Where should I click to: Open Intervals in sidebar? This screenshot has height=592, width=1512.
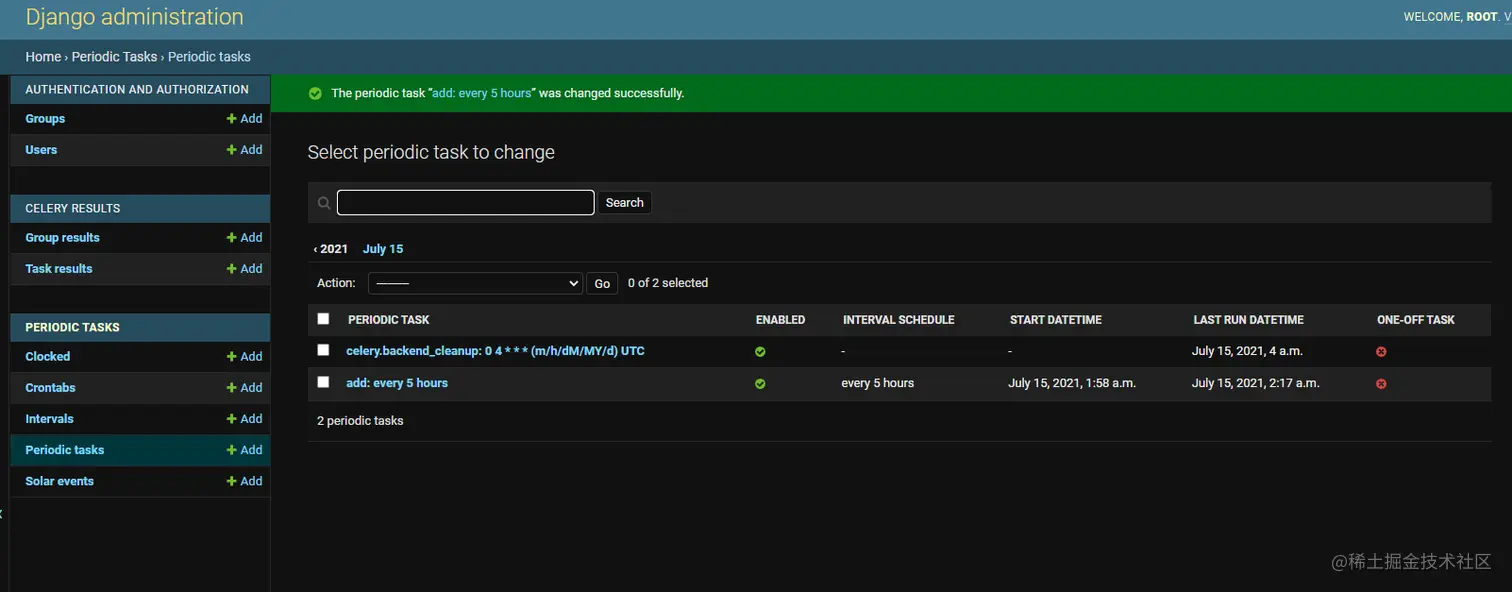coord(49,418)
